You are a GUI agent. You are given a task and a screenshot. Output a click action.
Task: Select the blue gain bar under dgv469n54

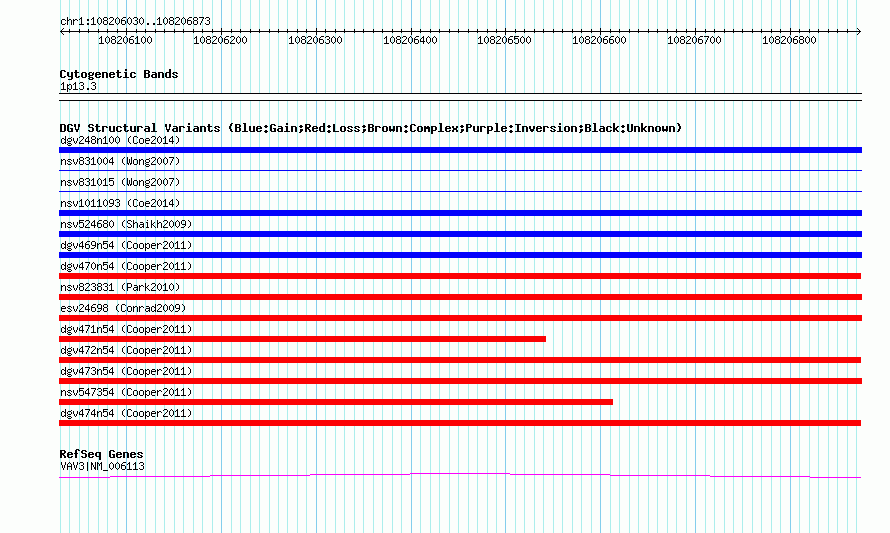pyautogui.click(x=460, y=255)
